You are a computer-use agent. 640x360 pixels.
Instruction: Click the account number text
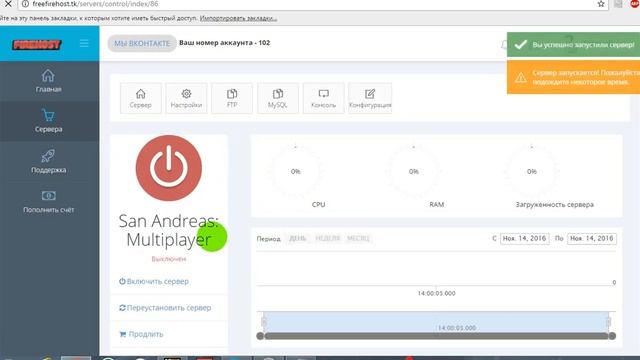point(224,42)
